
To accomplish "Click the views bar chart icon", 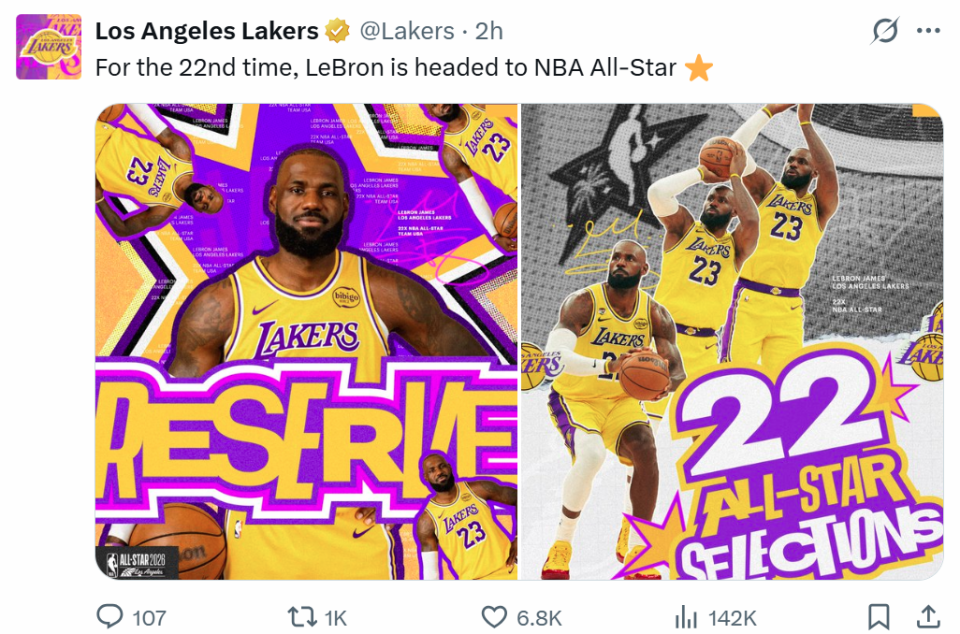I will 686,616.
